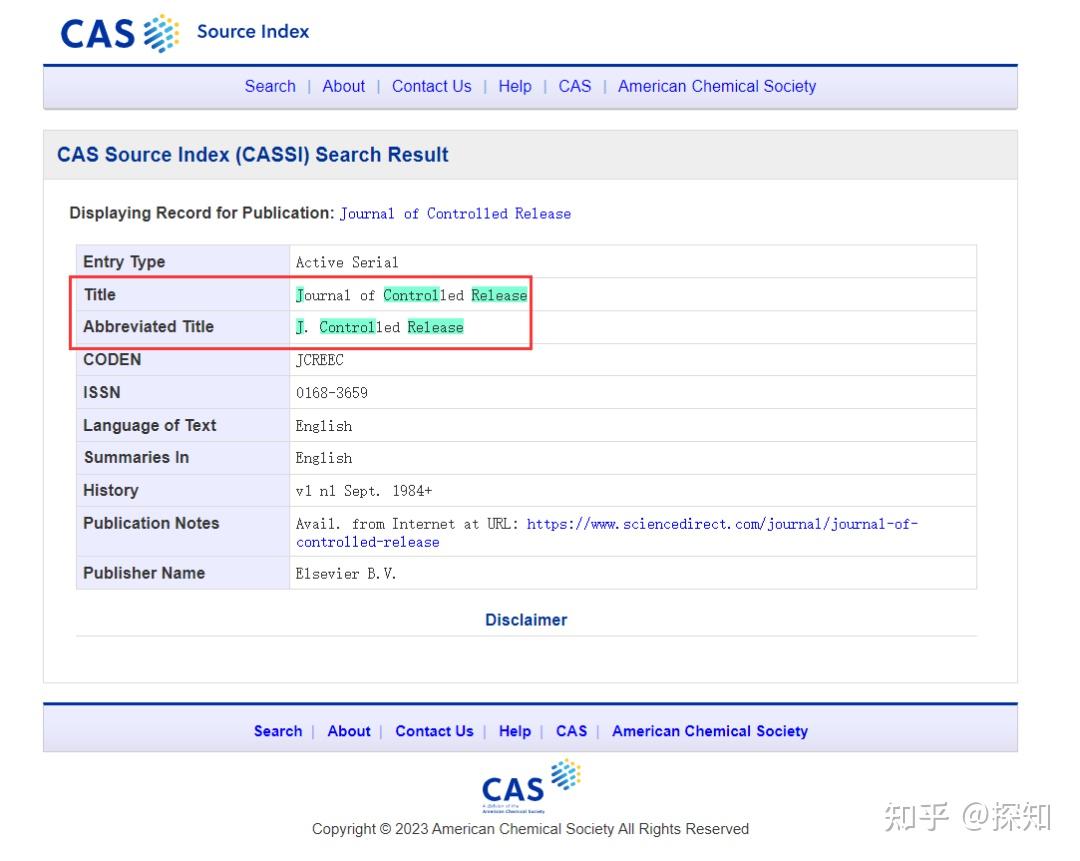Click the Abbreviated Title value J. Controlled Release
The height and width of the screenshot is (861, 1080).
380,327
